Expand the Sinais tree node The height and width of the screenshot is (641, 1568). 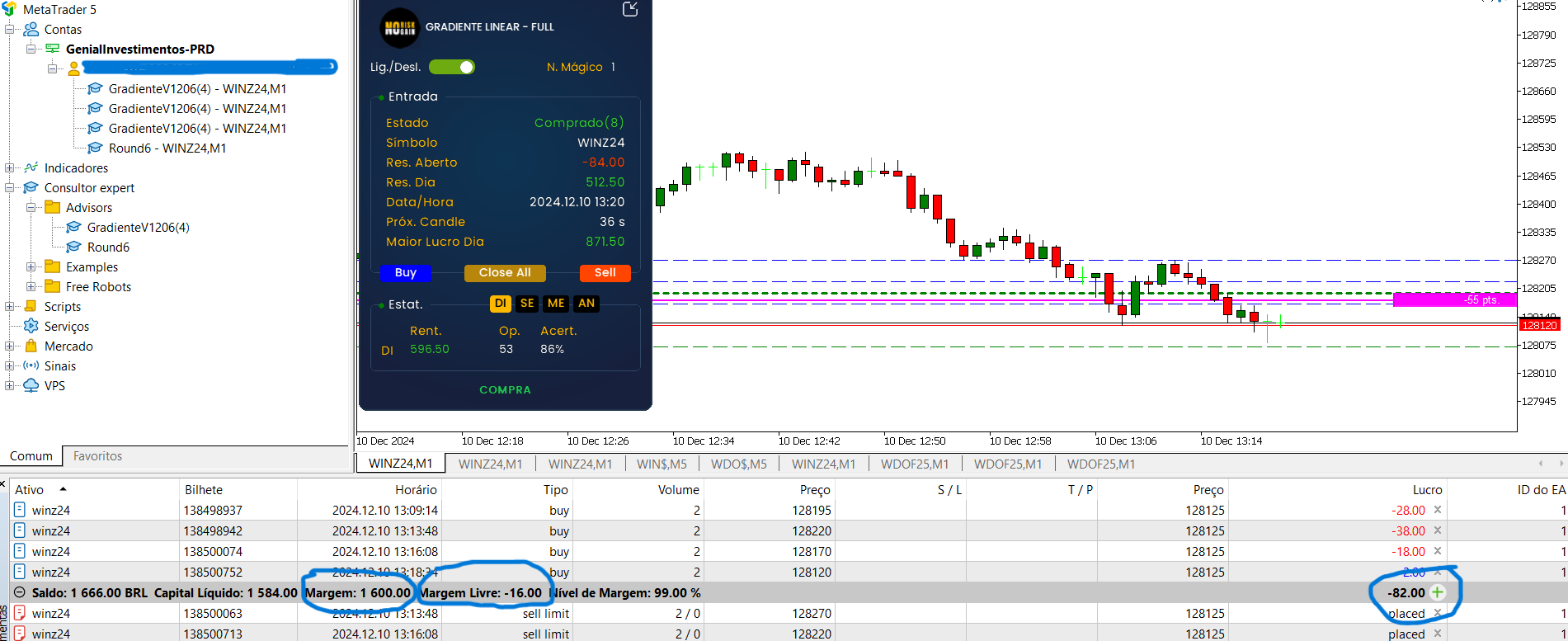click(x=10, y=365)
